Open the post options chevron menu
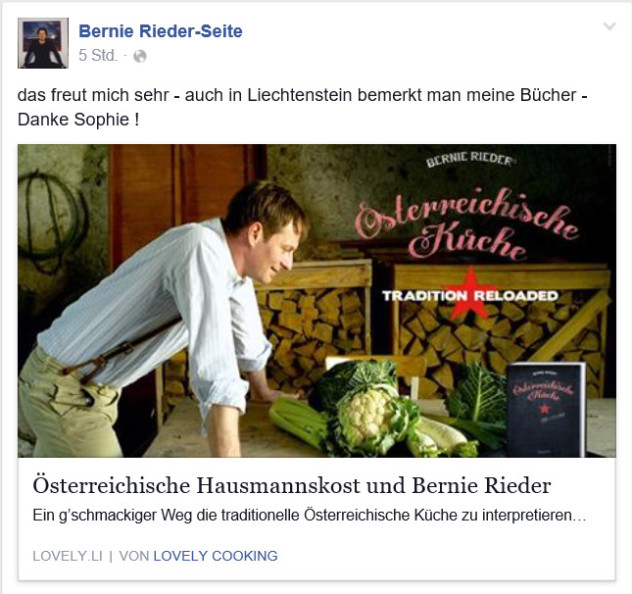This screenshot has width=632, height=594. [609, 27]
